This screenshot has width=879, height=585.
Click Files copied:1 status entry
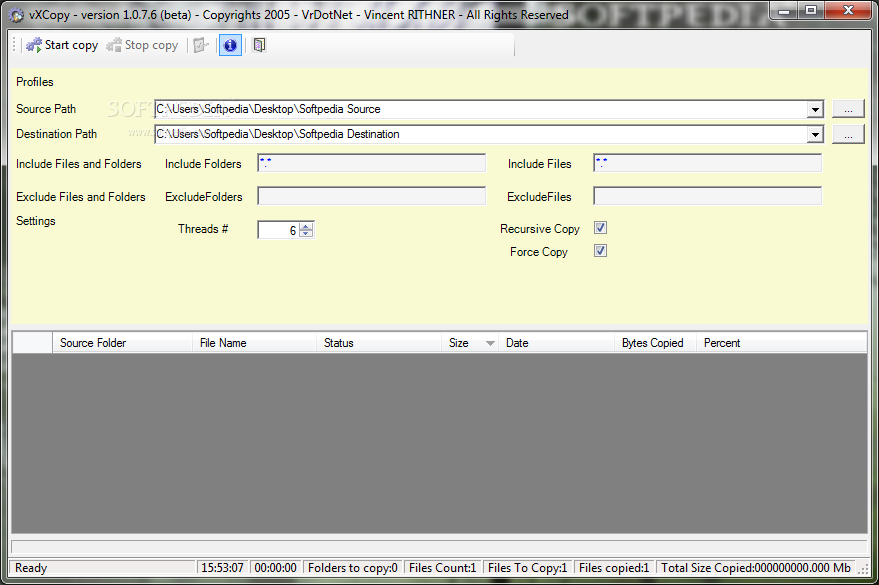614,568
